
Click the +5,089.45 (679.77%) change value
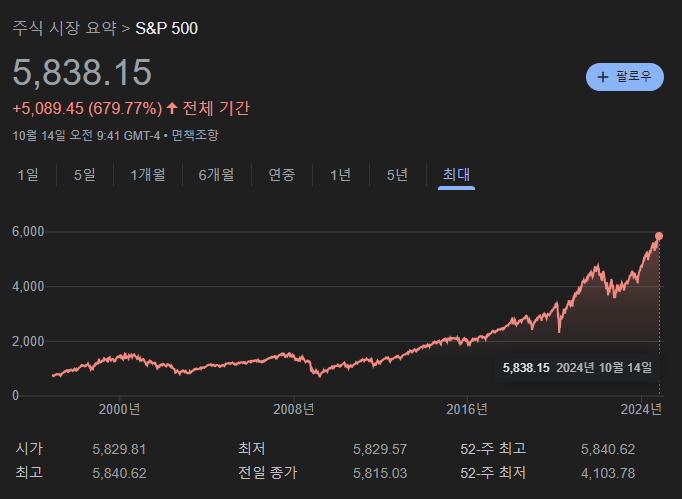tap(87, 108)
